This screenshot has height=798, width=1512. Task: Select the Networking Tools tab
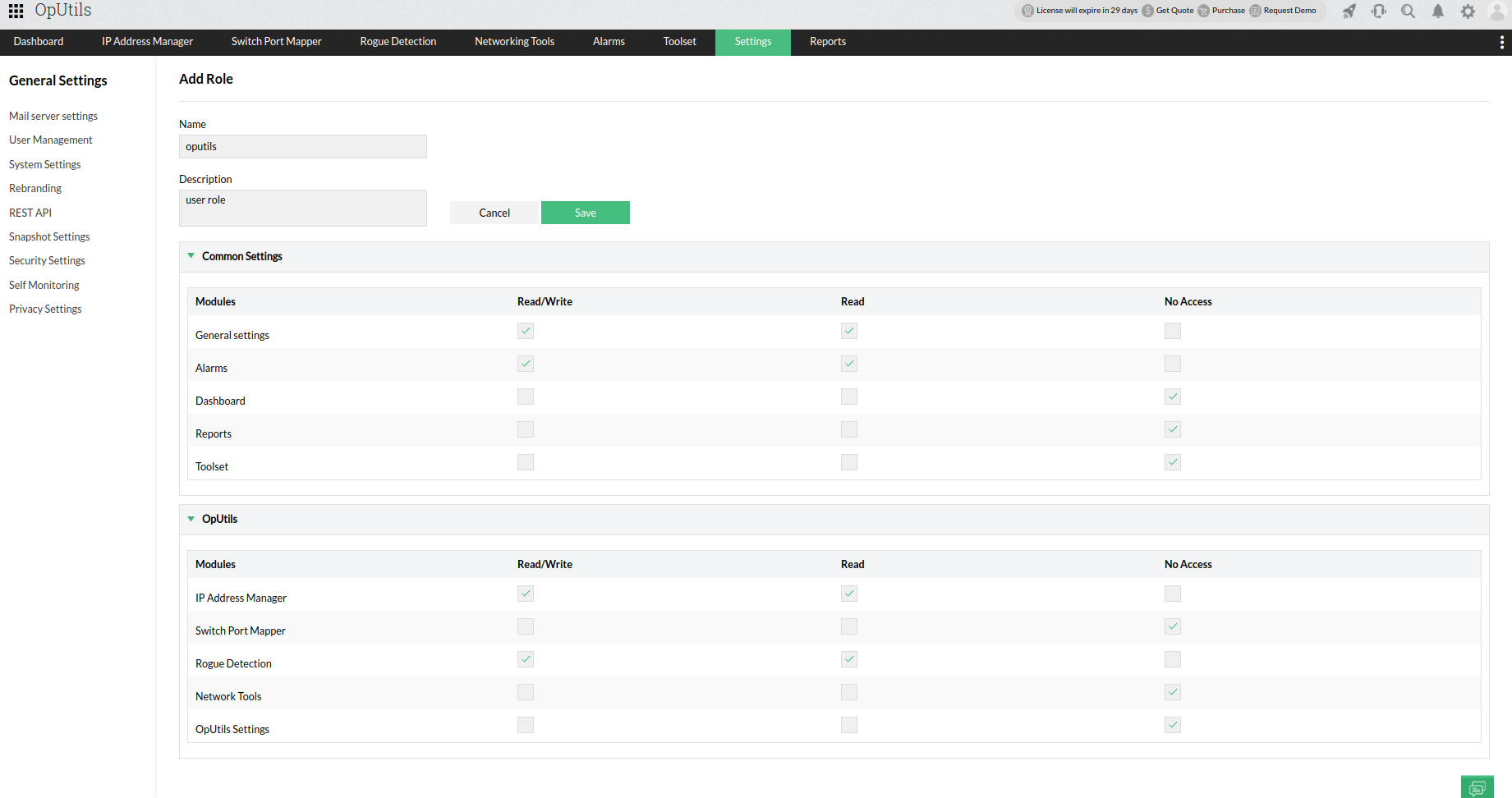pyautogui.click(x=515, y=42)
